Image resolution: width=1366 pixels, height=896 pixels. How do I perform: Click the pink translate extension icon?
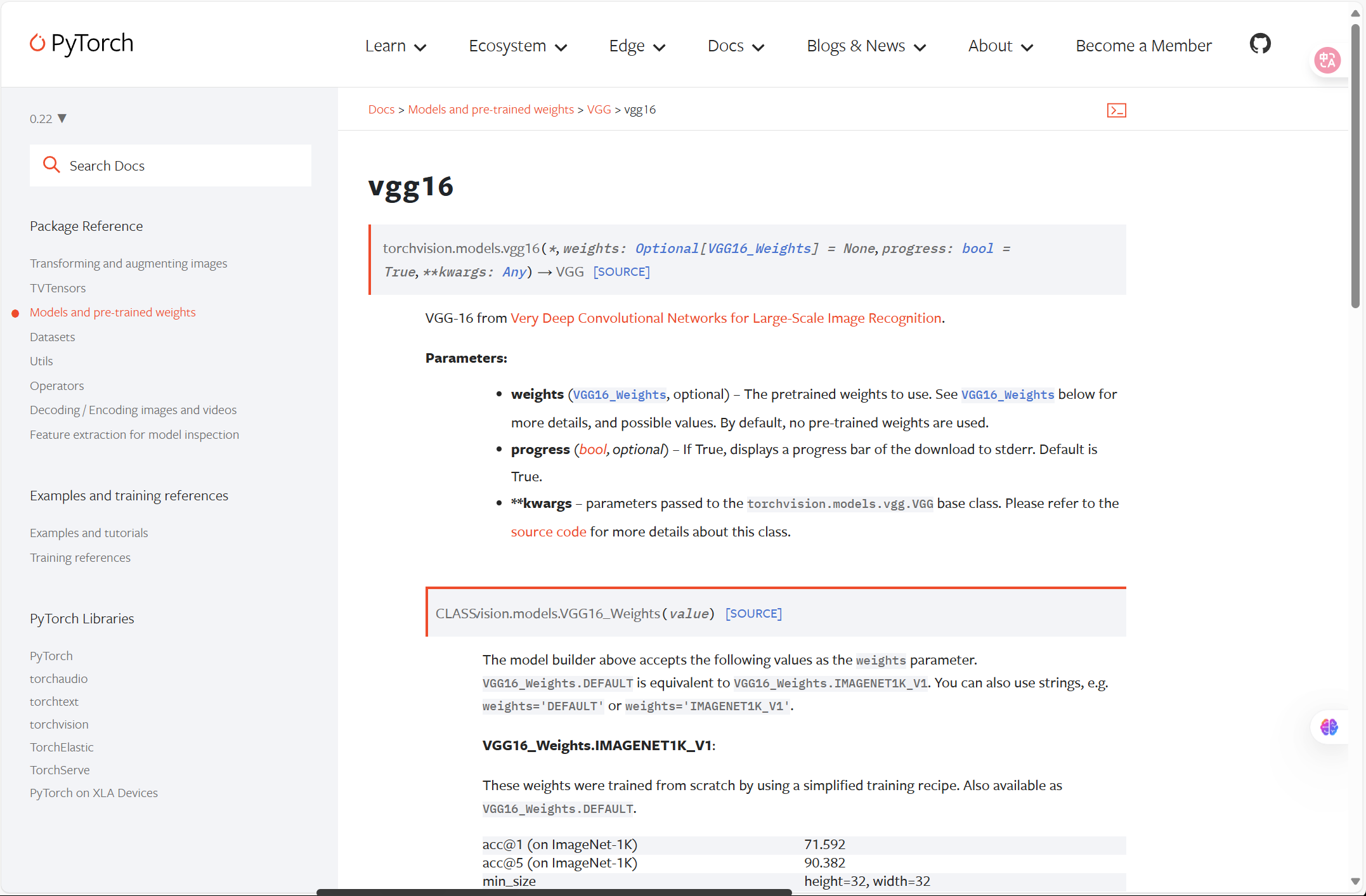click(x=1327, y=61)
